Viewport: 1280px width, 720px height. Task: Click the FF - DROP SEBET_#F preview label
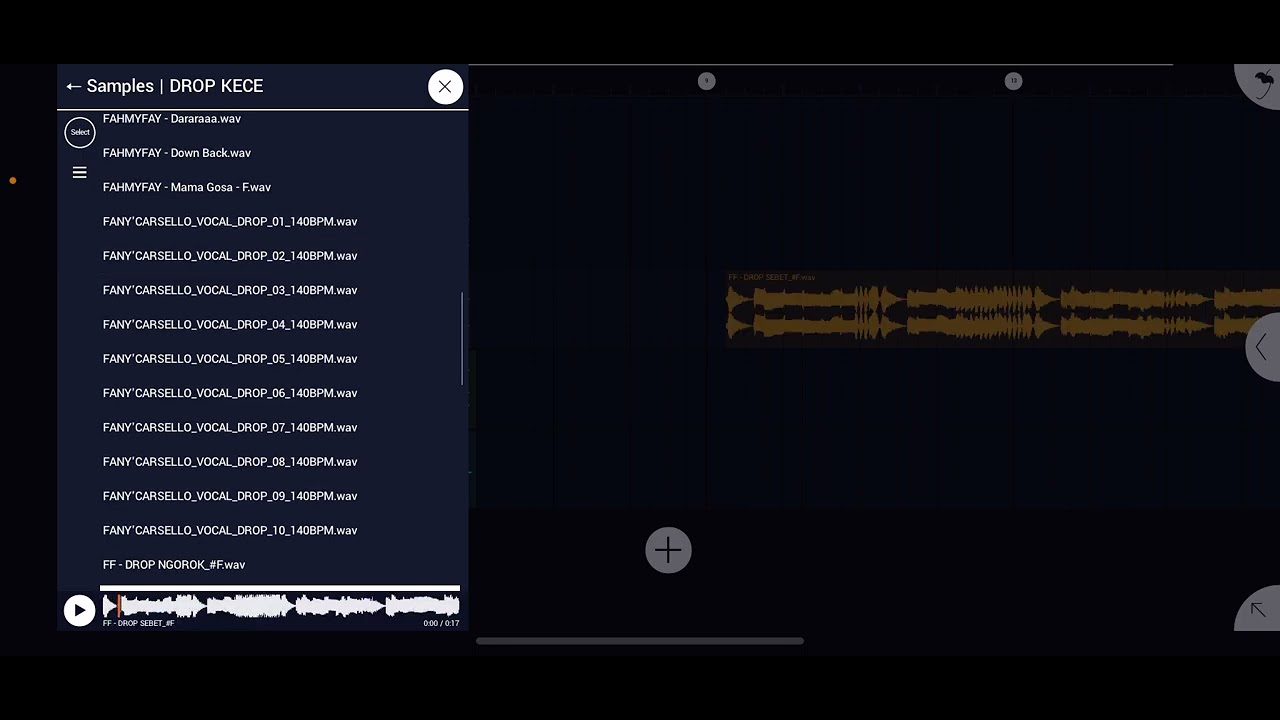coord(138,624)
